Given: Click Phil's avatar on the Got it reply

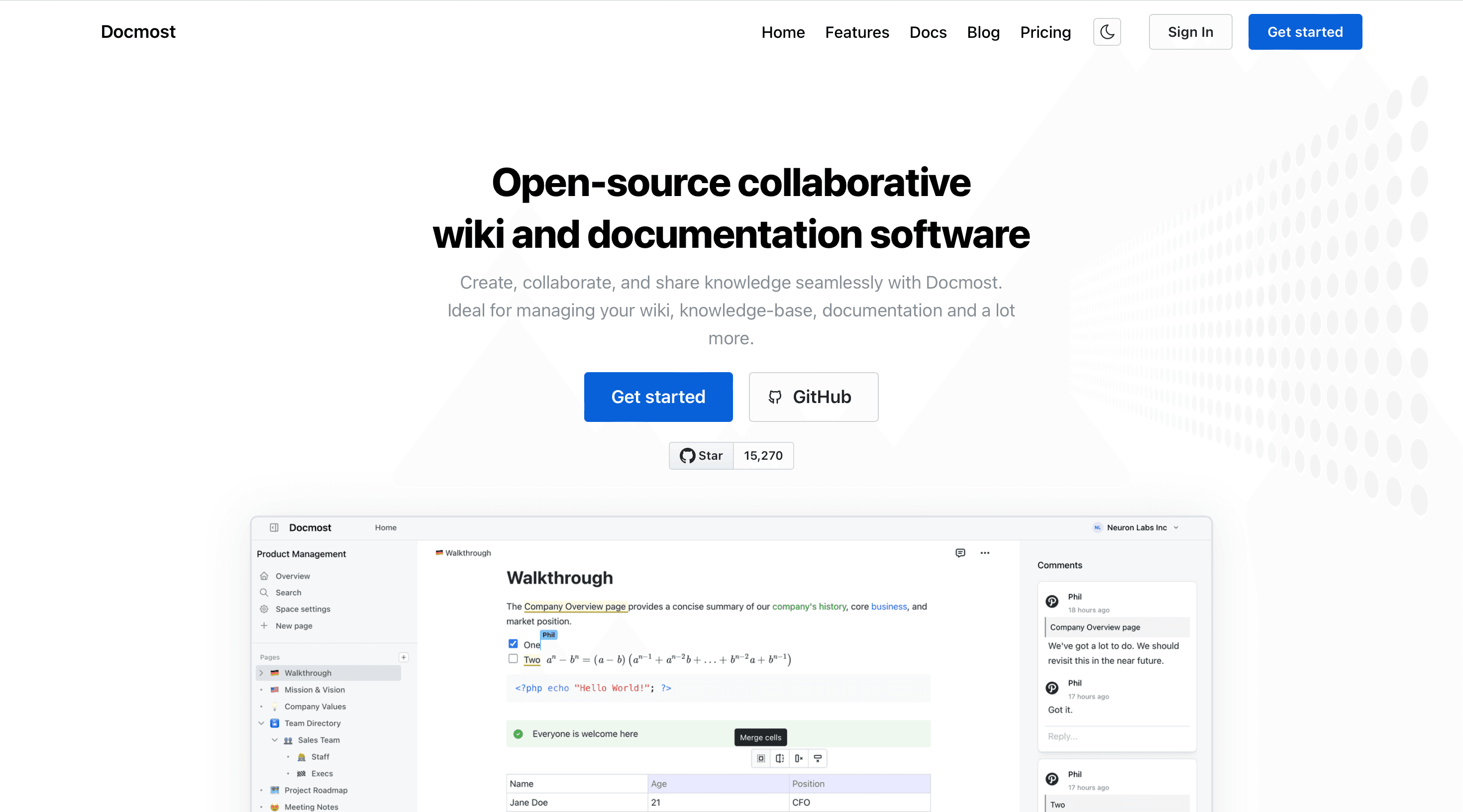Looking at the screenshot, I should coord(1052,688).
